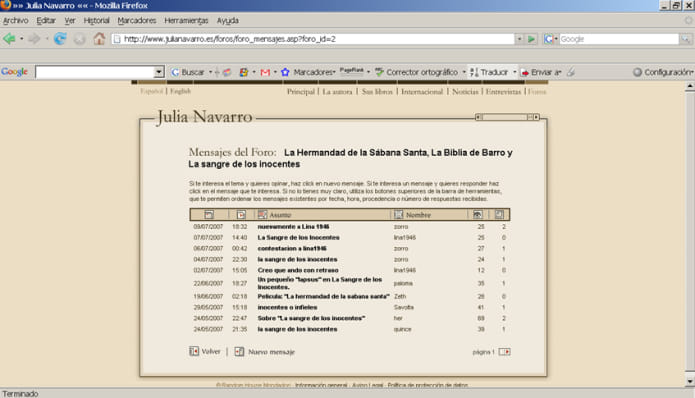Click the Buscar search button in Google Toolbar
This screenshot has width=695, height=398.
(188, 72)
